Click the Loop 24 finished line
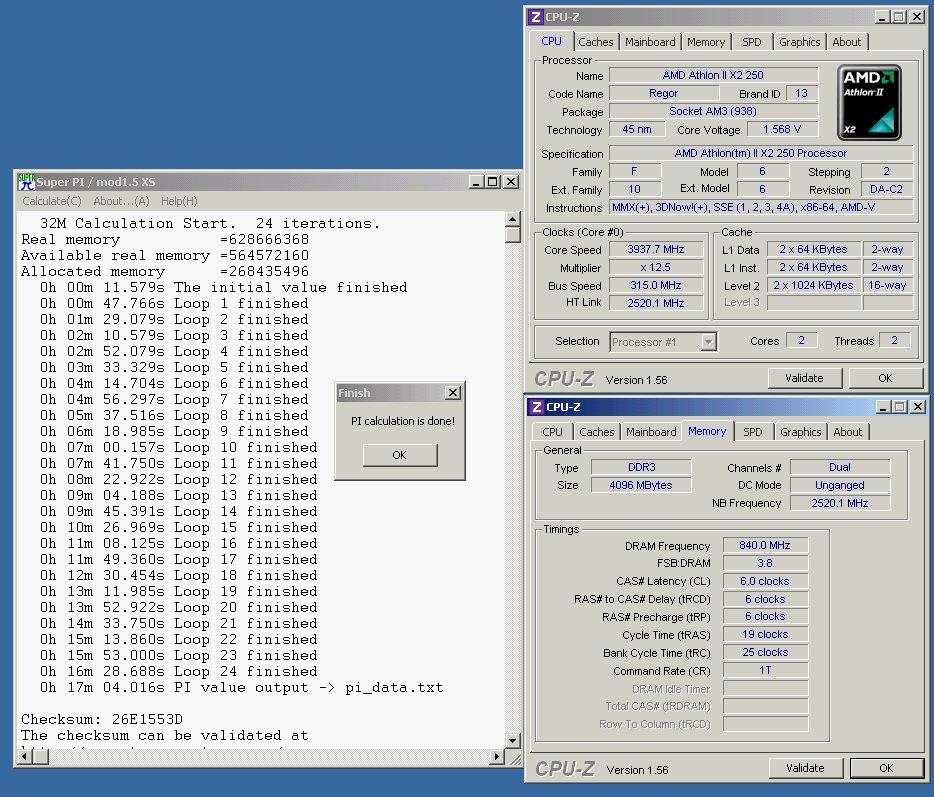The width and height of the screenshot is (934, 797). (179, 671)
